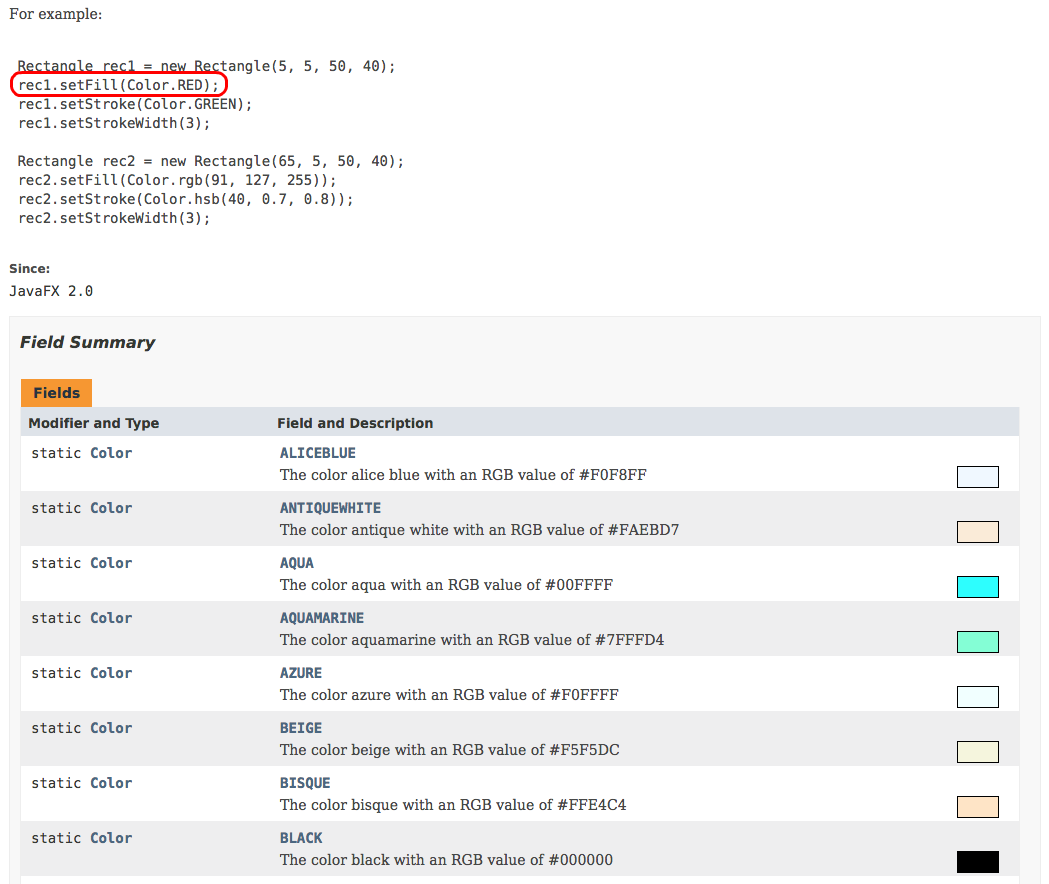Pick the azure color swatch
The image size is (1049, 884).
pos(977,697)
